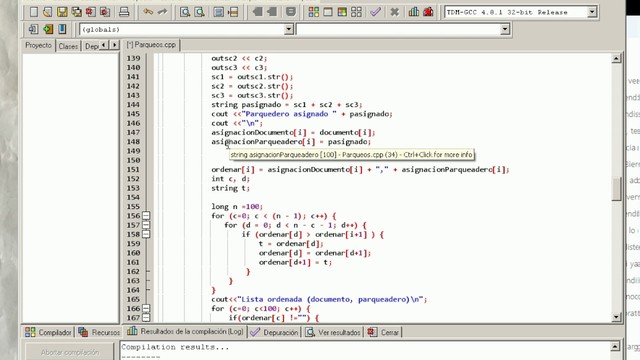Viewport: 640px width, 360px height.
Task: Open the Ver resultados bottom tab
Action: 333,332
